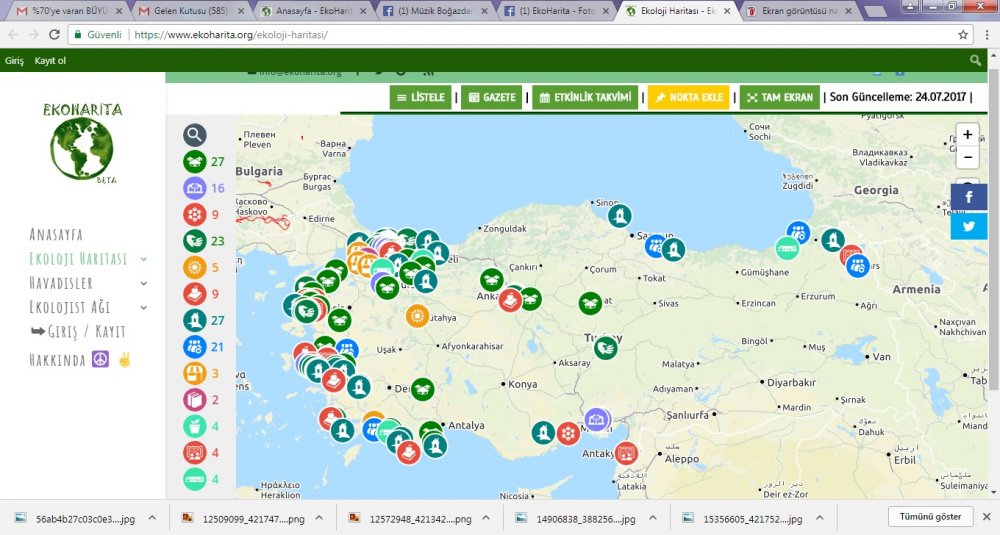
Task: Open options chevron for 12572948_421342 download
Action: (486, 518)
